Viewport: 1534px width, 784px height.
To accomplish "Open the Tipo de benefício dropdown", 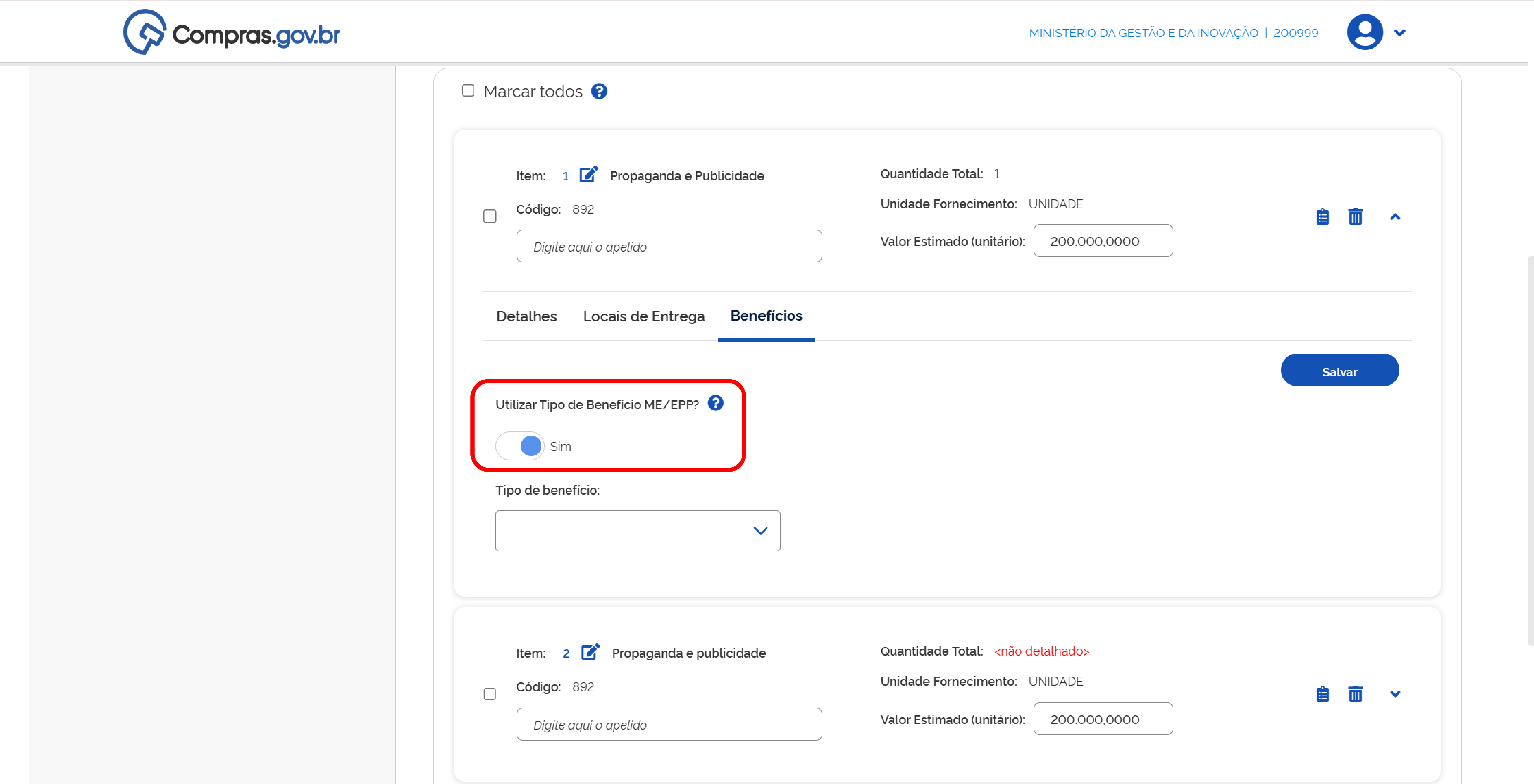I will pos(637,530).
